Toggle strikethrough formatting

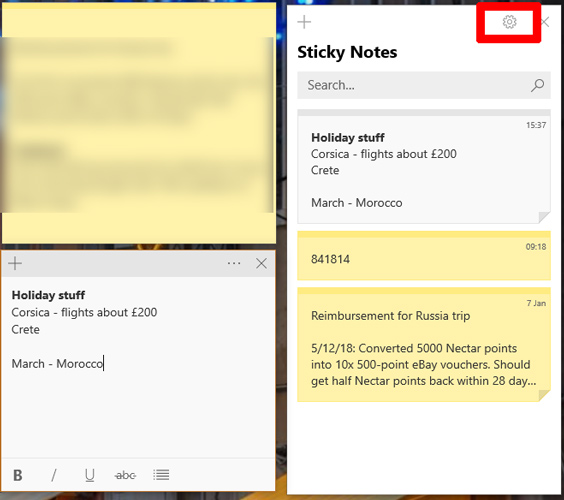pyautogui.click(x=125, y=476)
